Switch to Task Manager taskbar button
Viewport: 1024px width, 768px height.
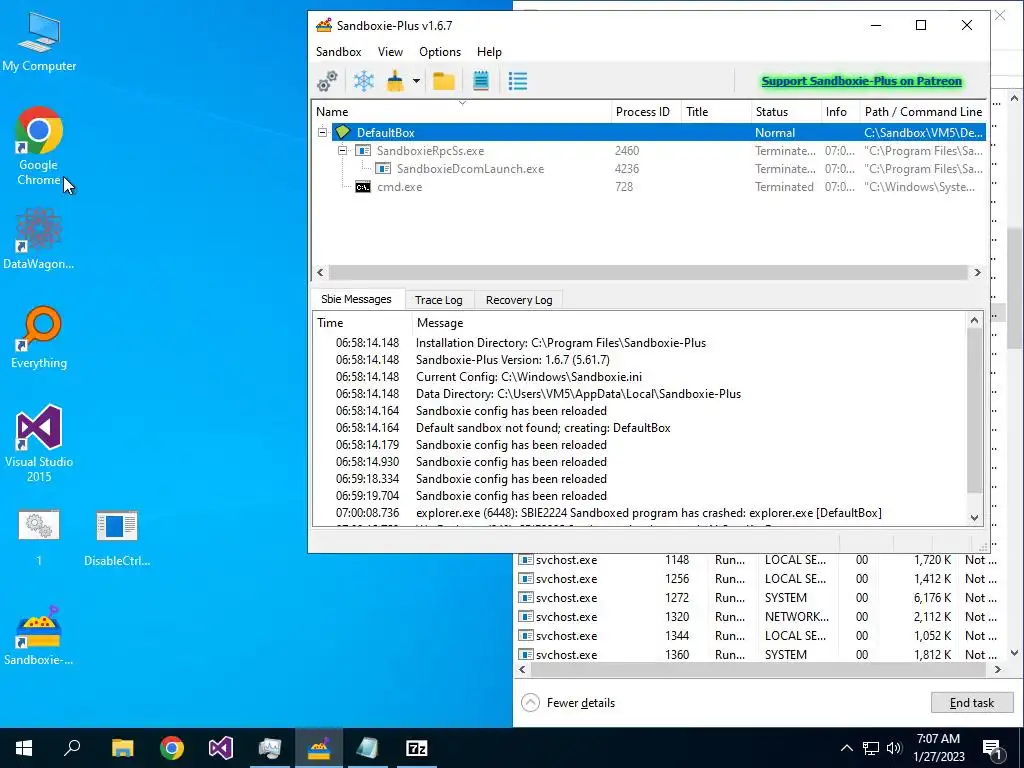point(270,748)
